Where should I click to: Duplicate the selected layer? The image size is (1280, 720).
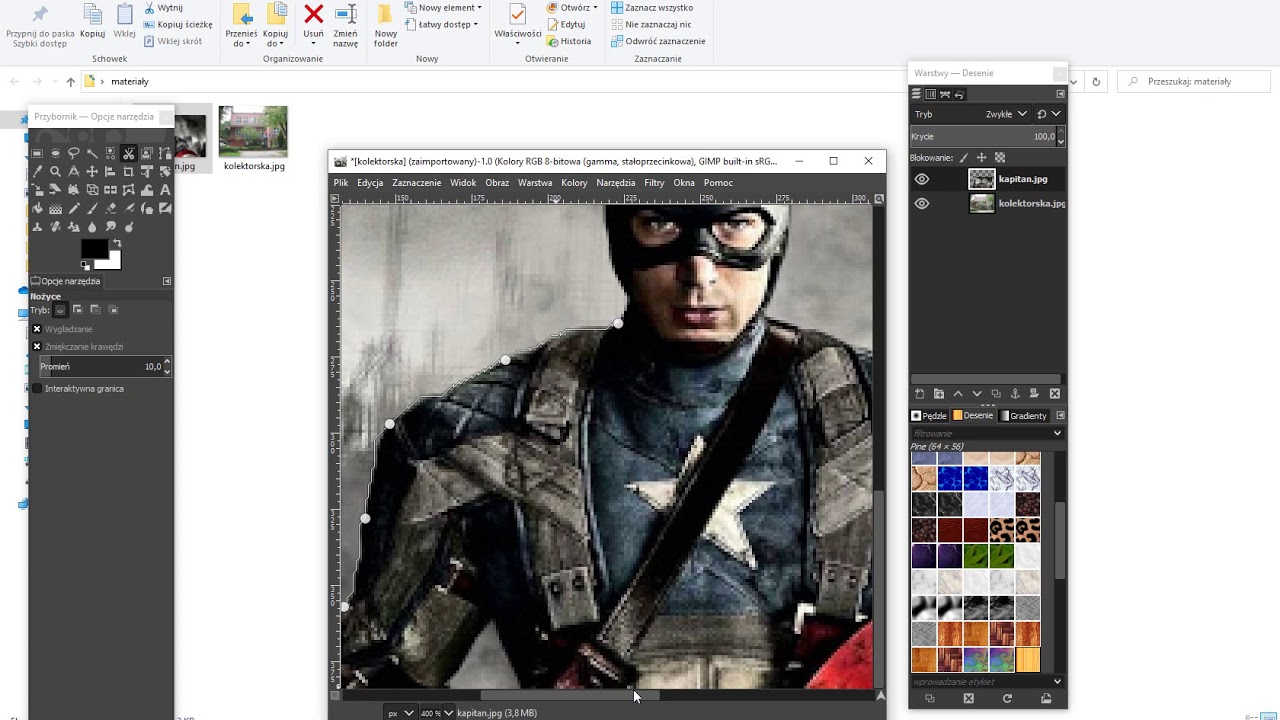coord(996,394)
